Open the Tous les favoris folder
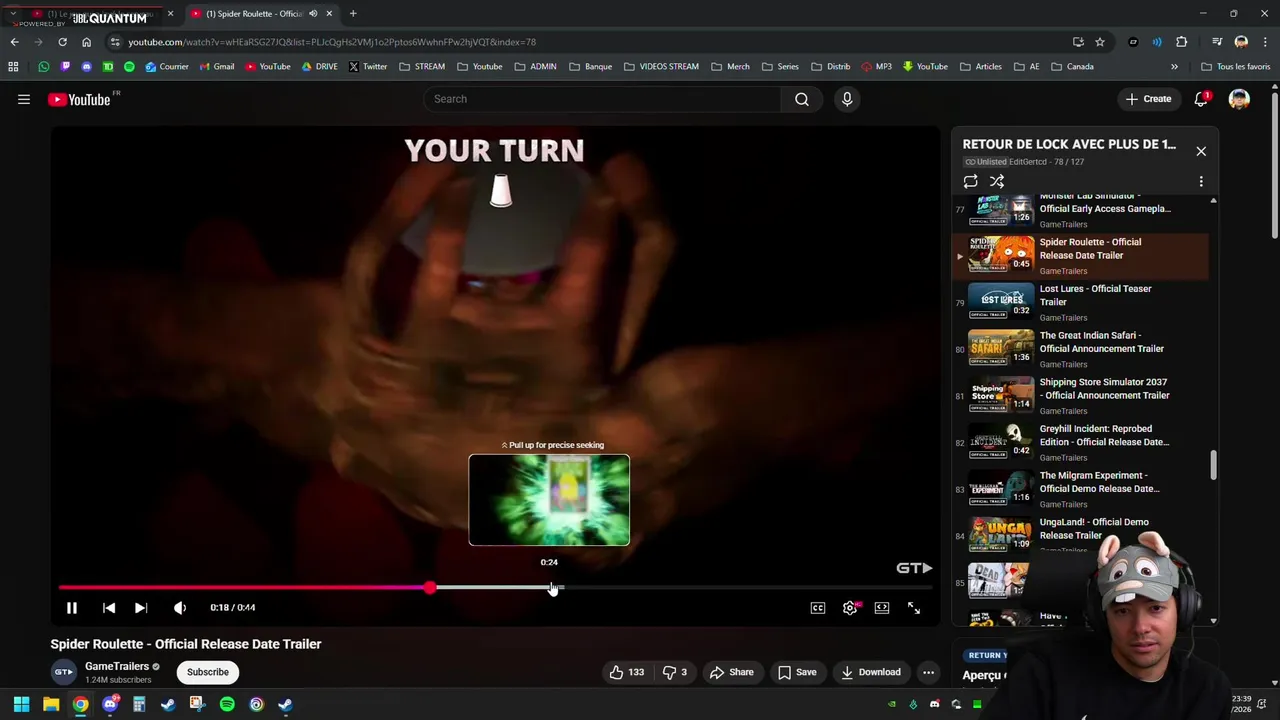The image size is (1280, 720). pos(1235,67)
